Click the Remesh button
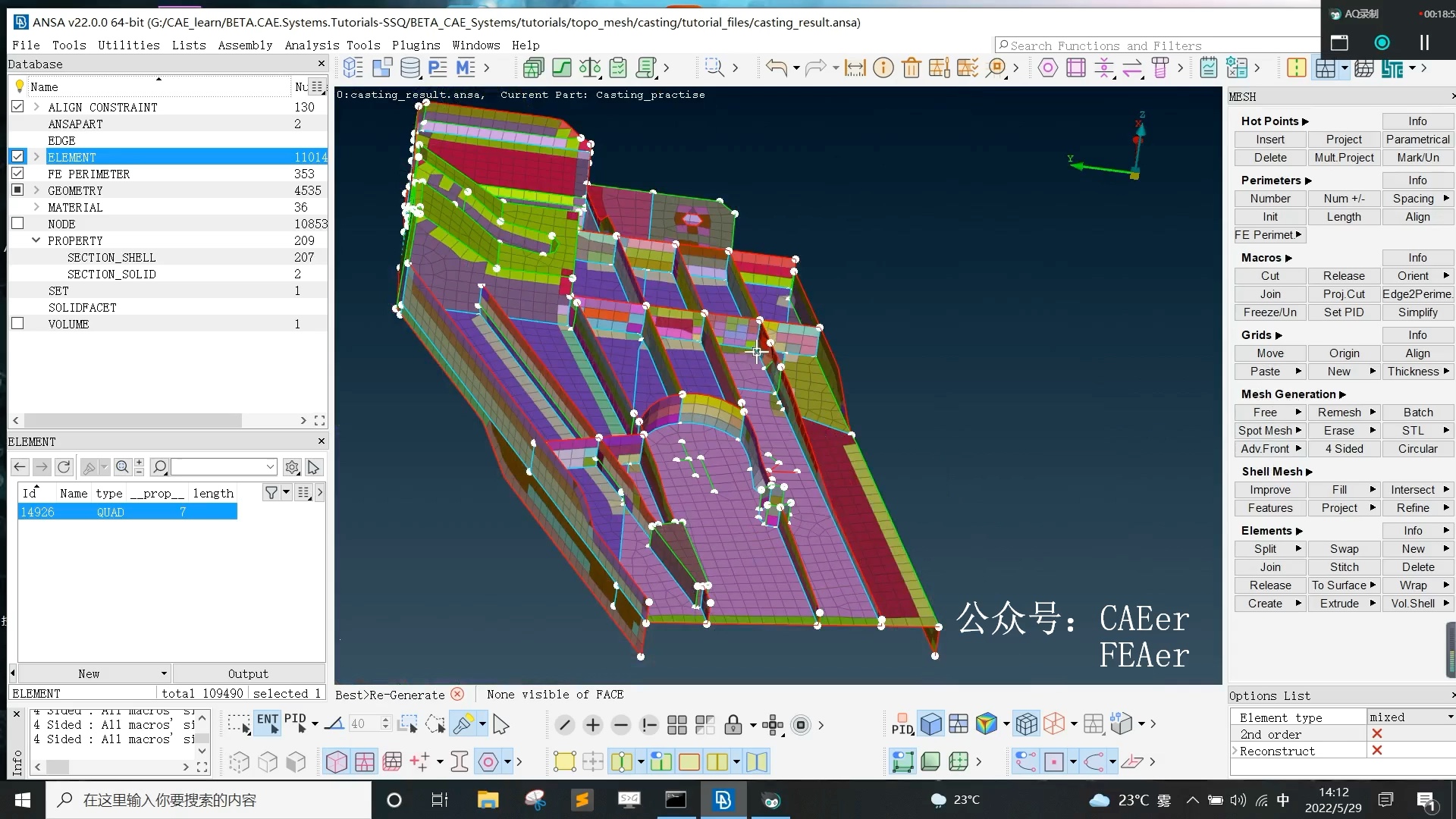Image resolution: width=1456 pixels, height=819 pixels. (1339, 413)
